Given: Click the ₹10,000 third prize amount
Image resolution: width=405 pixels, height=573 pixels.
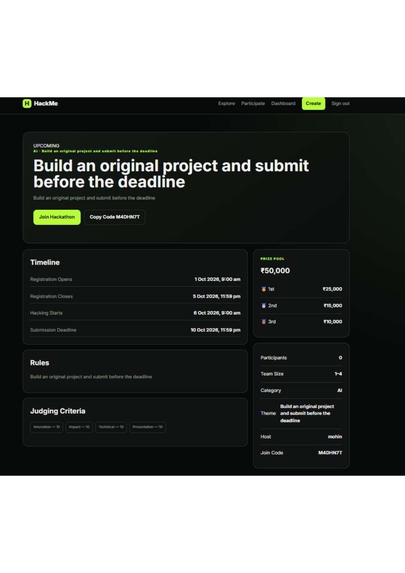Looking at the screenshot, I should [333, 322].
